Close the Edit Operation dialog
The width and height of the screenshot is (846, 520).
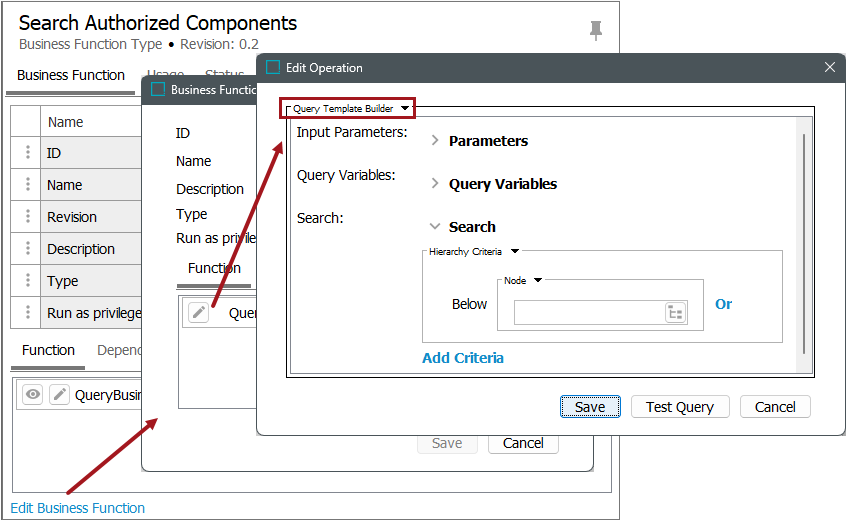pos(829,68)
